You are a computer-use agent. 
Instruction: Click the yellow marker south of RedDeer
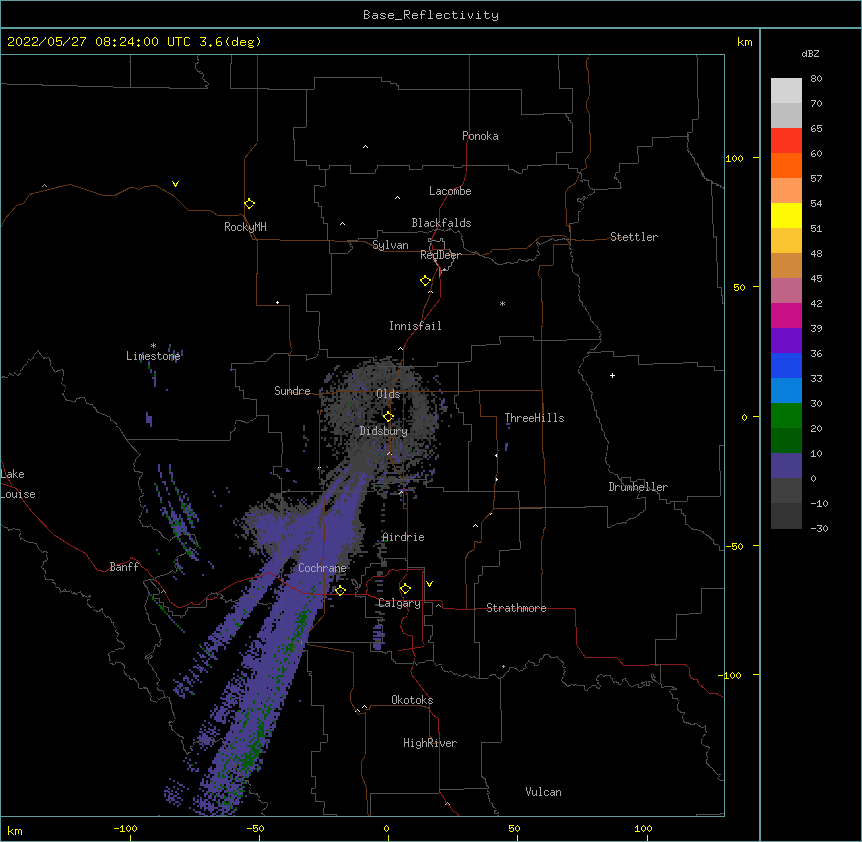426,281
